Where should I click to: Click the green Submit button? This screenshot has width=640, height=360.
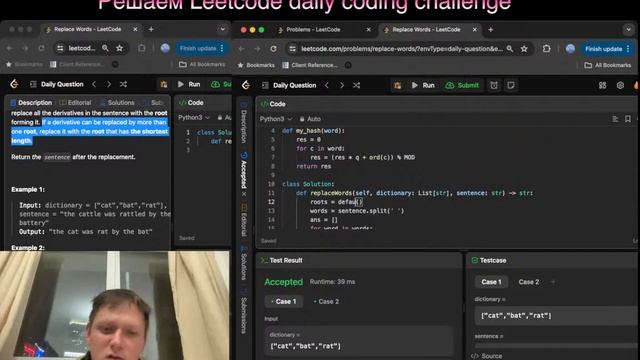coord(463,85)
